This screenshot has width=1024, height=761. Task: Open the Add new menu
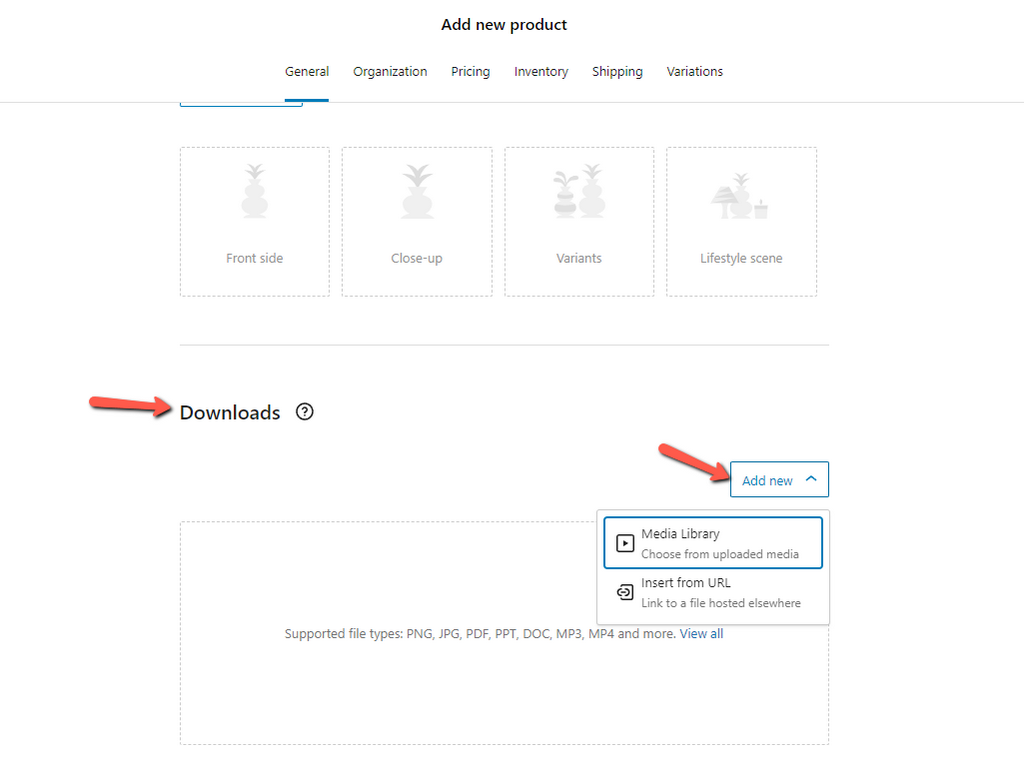(x=779, y=479)
